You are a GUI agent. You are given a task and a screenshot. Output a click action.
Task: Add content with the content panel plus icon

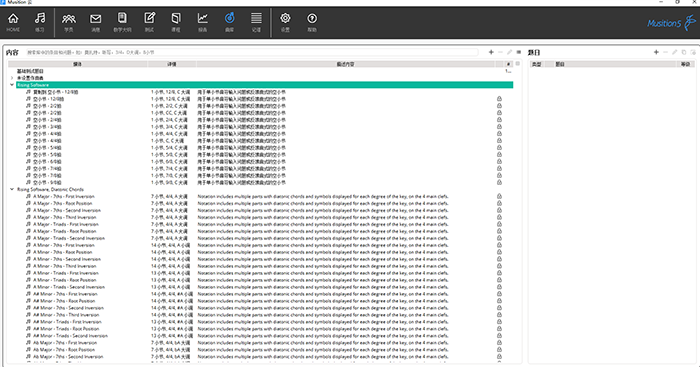[491, 52]
